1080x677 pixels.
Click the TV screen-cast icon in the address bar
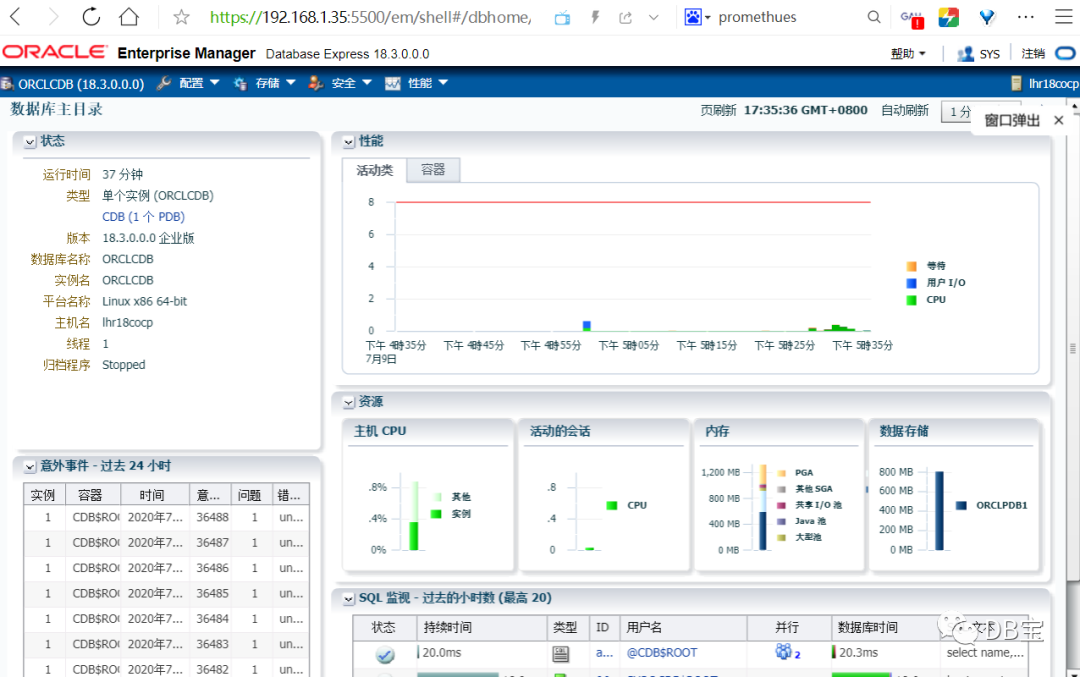pyautogui.click(x=562, y=18)
